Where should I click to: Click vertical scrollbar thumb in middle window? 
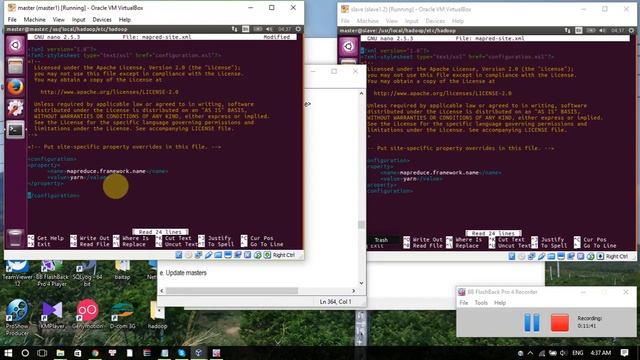tap(361, 224)
